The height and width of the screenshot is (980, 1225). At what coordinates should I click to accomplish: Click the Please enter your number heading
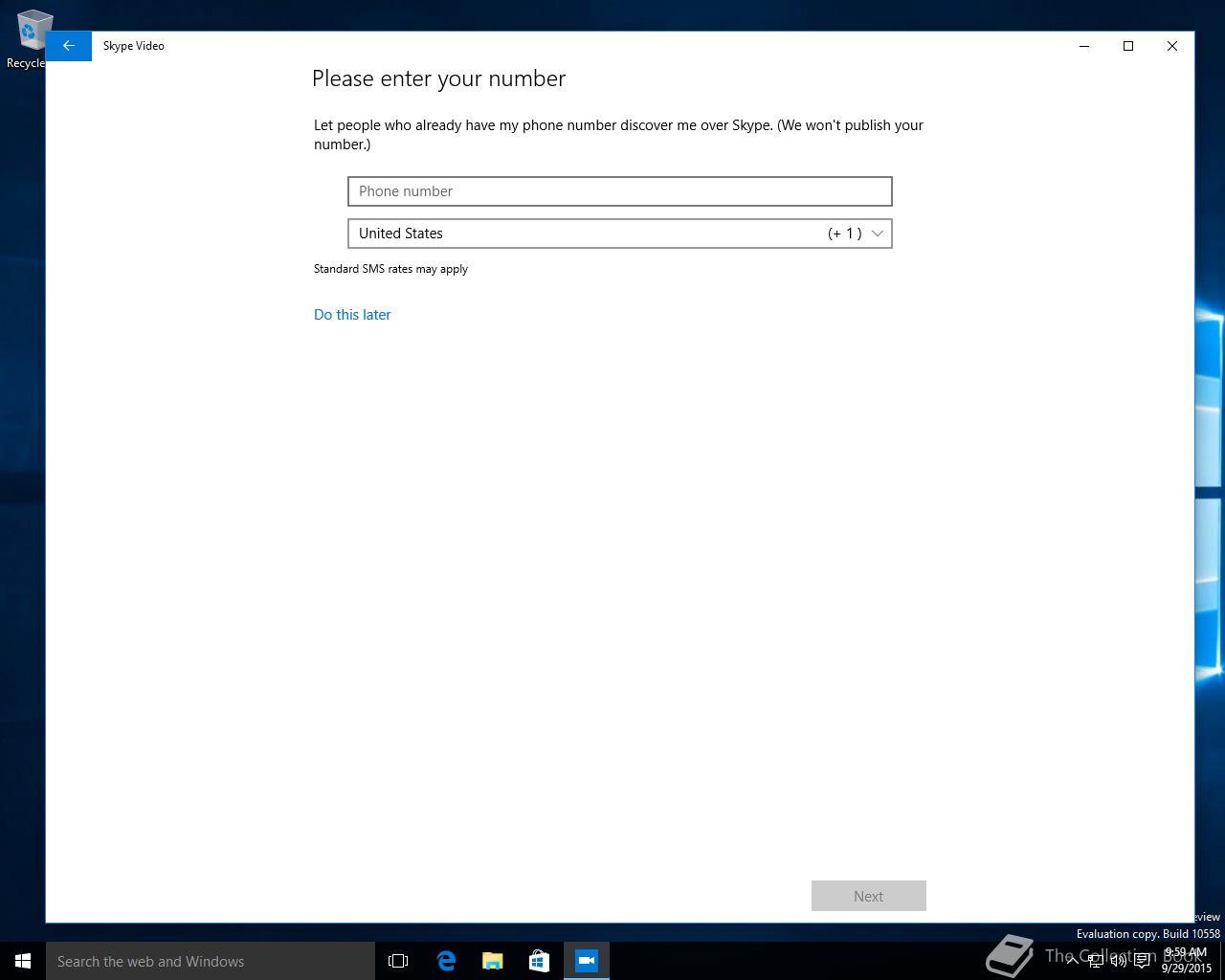point(438,78)
